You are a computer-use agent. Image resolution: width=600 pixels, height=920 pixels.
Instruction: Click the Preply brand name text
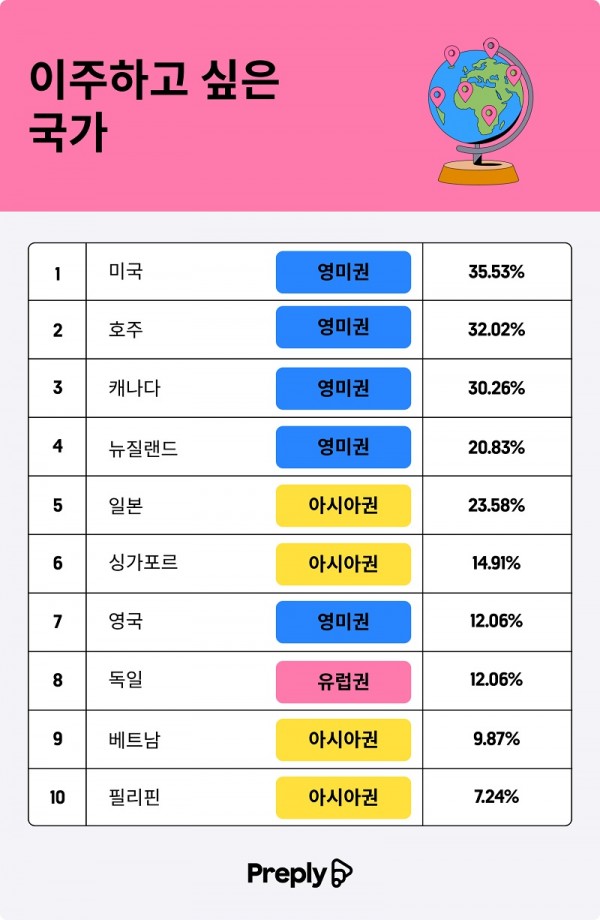point(287,874)
